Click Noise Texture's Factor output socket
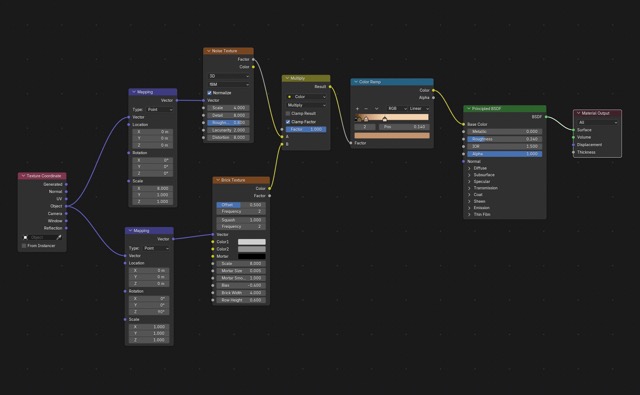Image resolution: width=640 pixels, height=395 pixels. [253, 60]
